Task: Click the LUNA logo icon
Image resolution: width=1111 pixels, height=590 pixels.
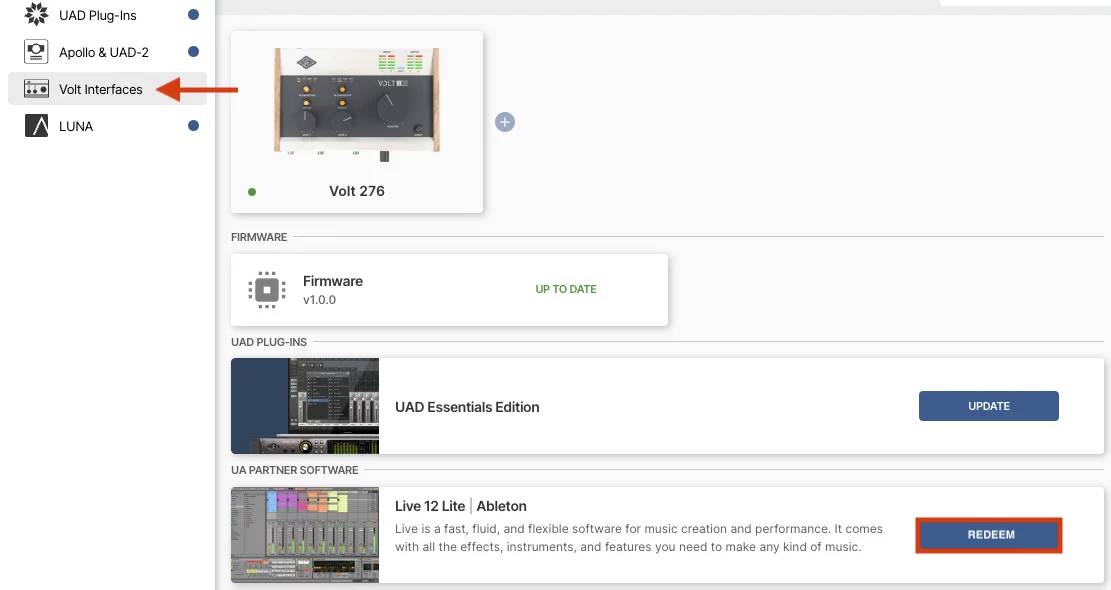Action: (x=36, y=126)
